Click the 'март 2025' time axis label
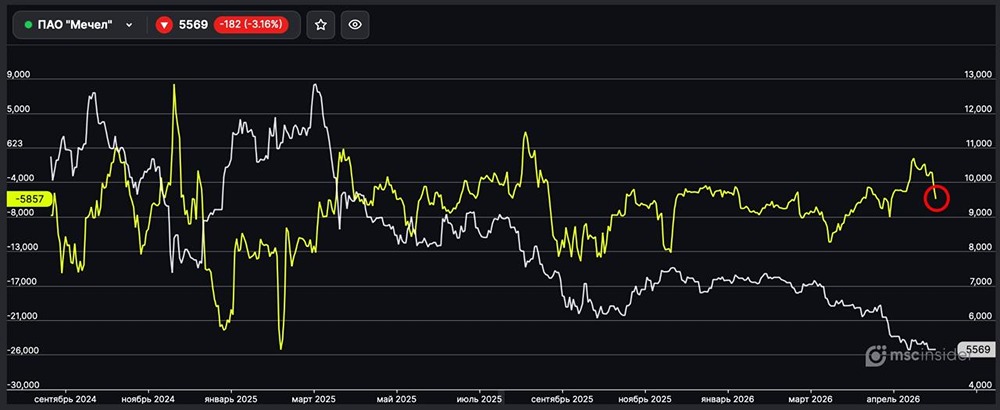 pos(314,399)
